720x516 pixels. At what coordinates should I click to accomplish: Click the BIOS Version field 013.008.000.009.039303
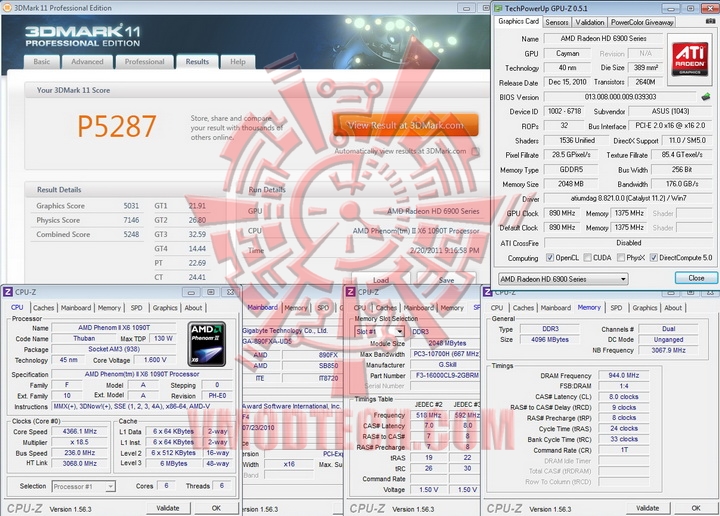click(620, 97)
